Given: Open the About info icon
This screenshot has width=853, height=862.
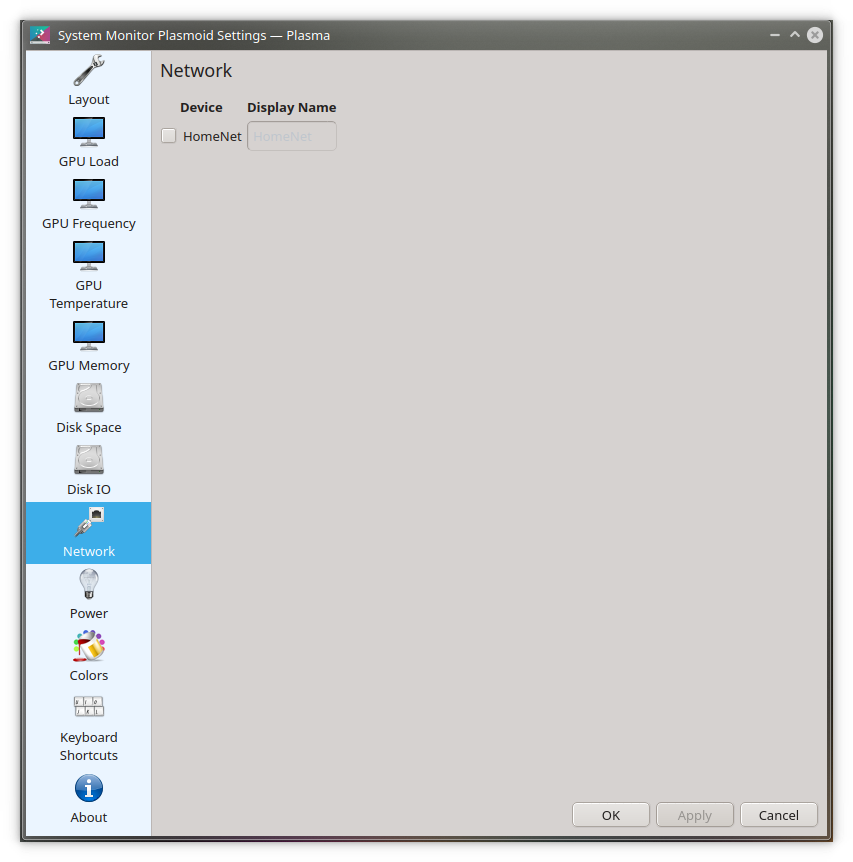Looking at the screenshot, I should [88, 788].
